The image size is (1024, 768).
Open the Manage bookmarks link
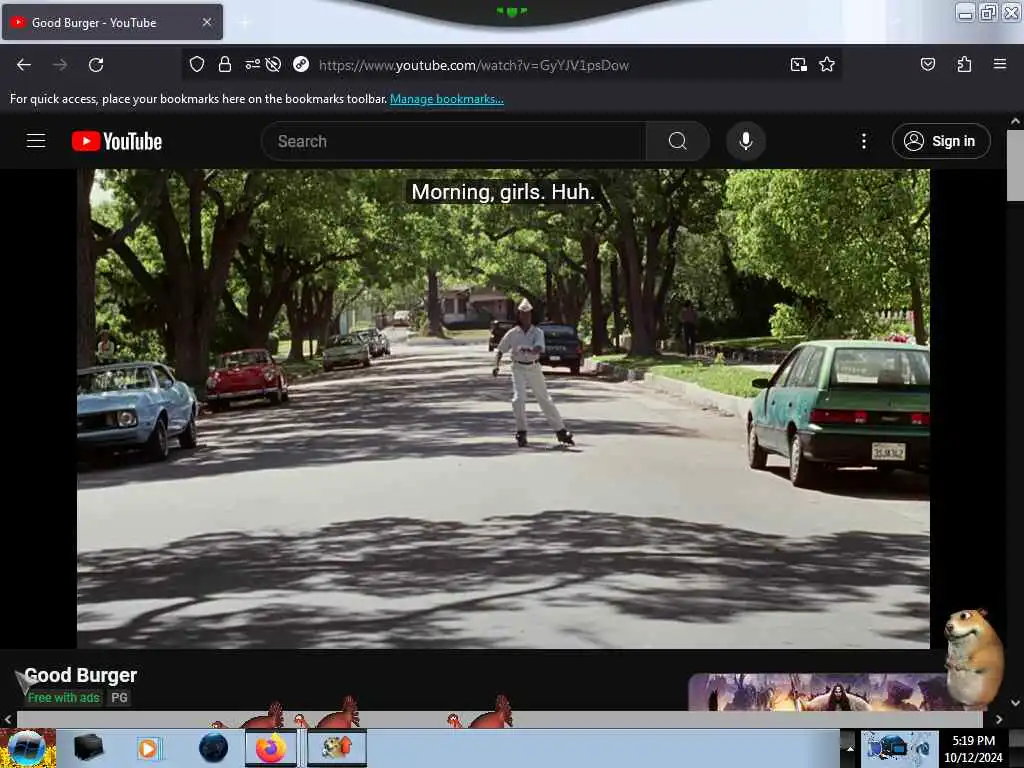447,99
